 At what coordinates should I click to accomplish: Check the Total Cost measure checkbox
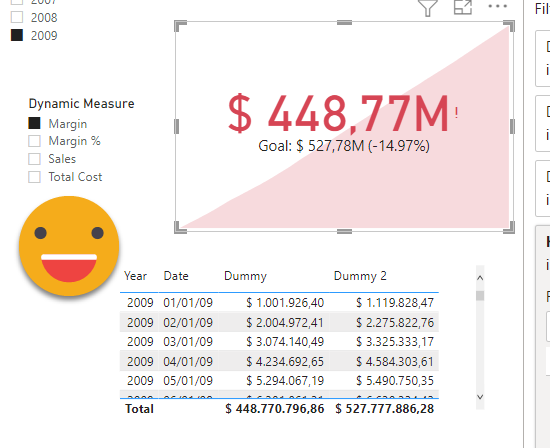pos(34,177)
